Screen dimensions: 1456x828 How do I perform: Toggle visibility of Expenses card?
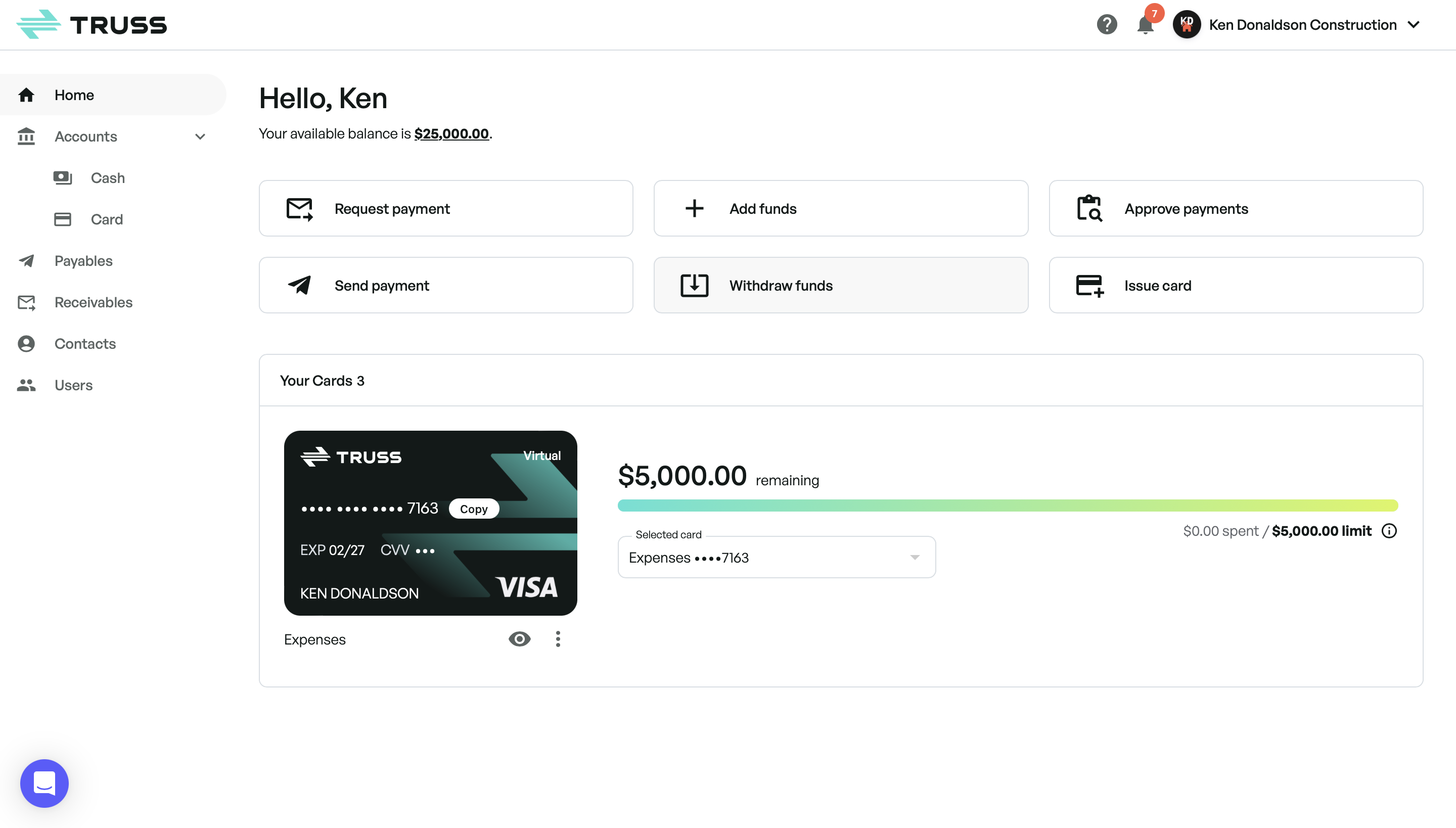(519, 638)
